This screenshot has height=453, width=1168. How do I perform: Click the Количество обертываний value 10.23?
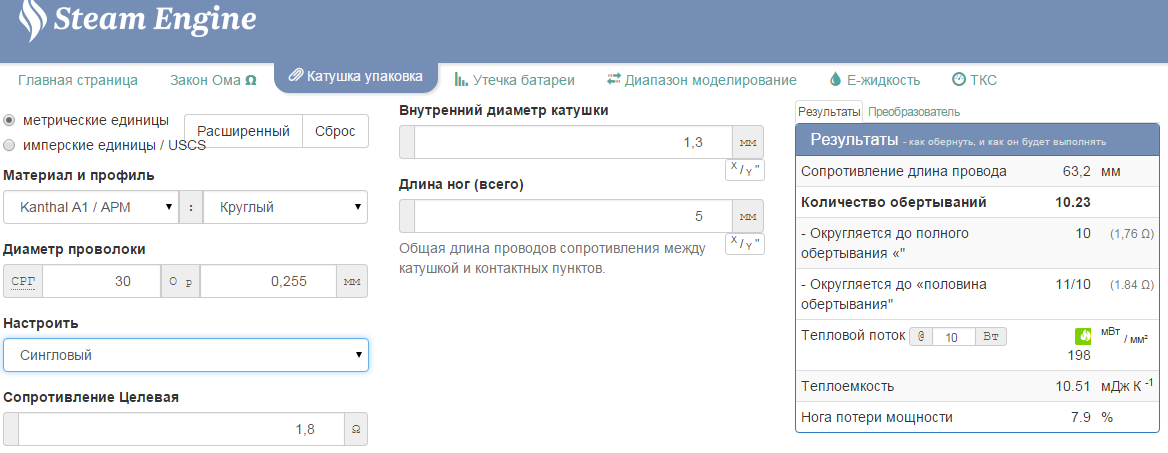1073,202
